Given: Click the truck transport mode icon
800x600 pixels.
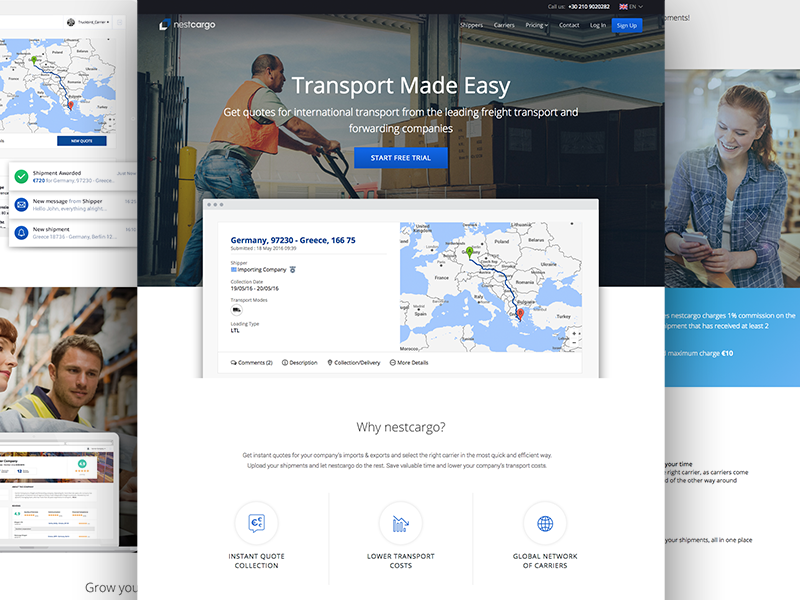Looking at the screenshot, I should coord(236,310).
